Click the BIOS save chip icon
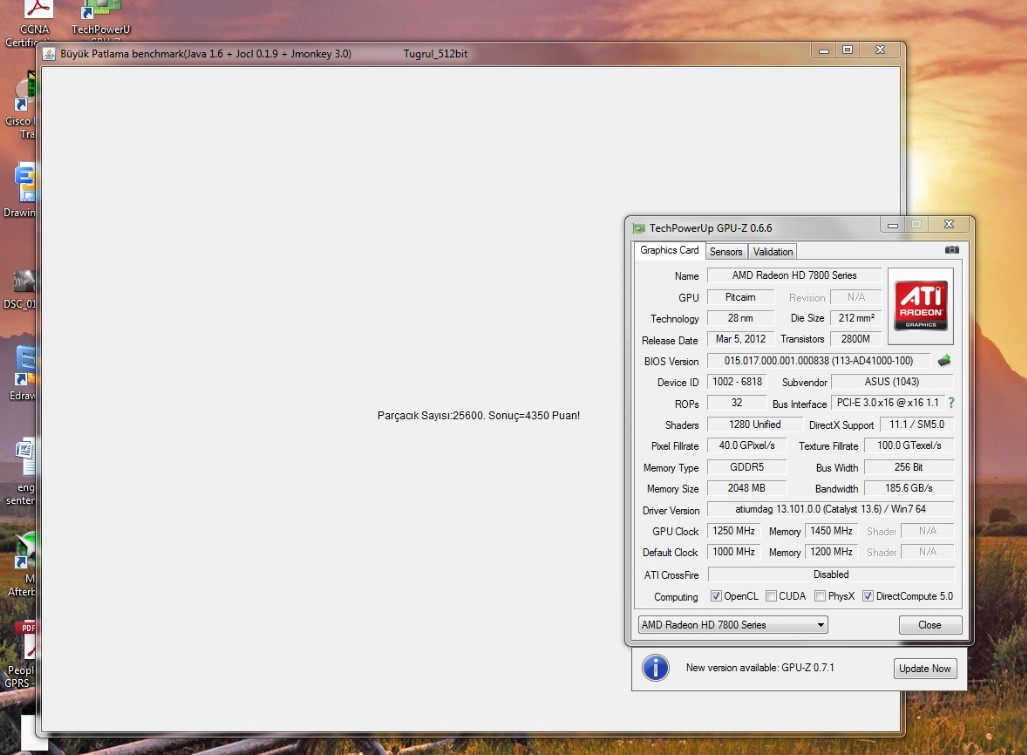This screenshot has width=1027, height=755. (x=944, y=360)
